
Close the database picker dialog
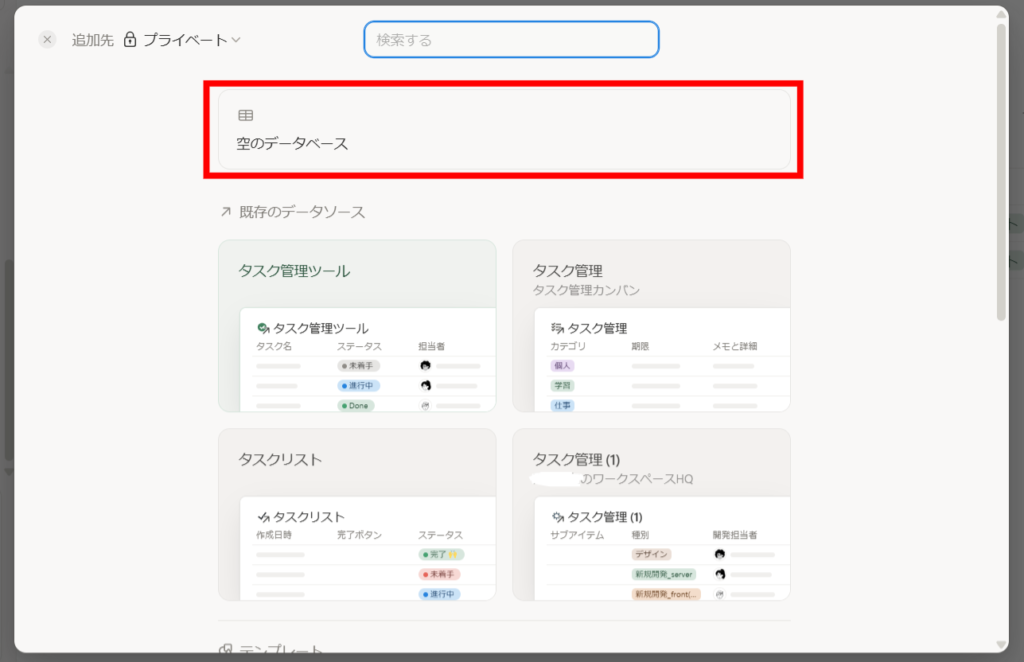[x=47, y=40]
